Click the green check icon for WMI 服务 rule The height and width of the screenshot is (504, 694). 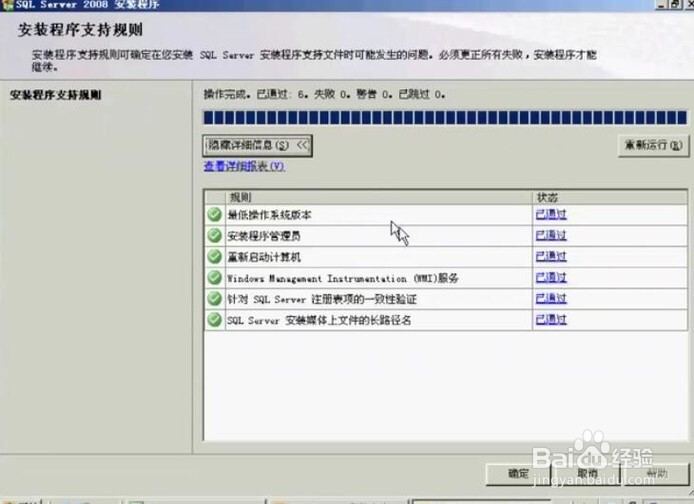(x=215, y=277)
